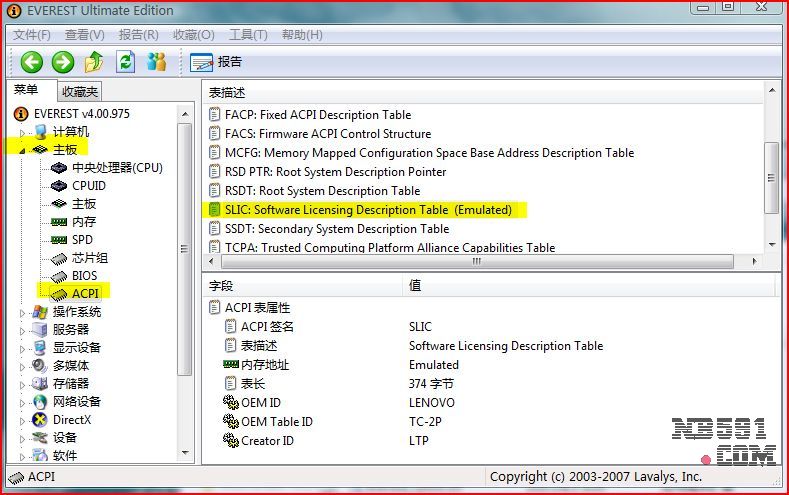The width and height of the screenshot is (789, 495).
Task: Open the 报告 report toolbar button
Action: click(216, 62)
